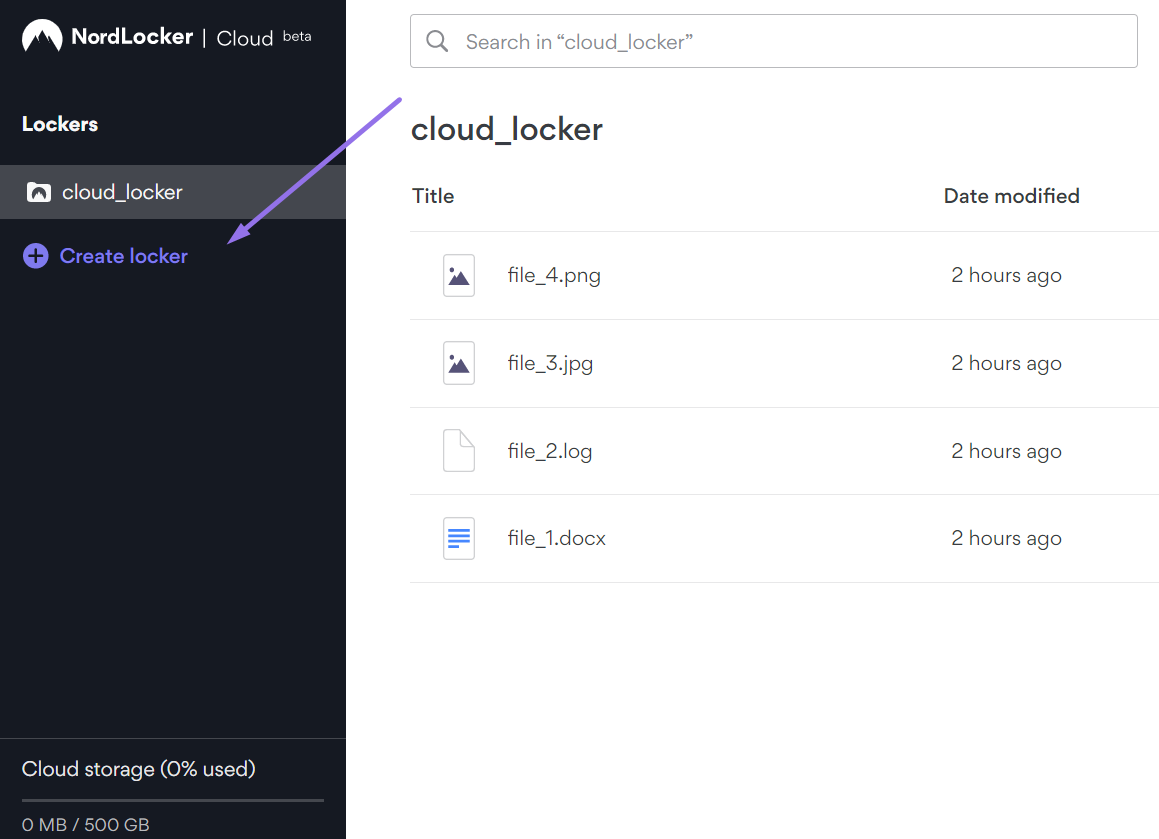
Task: Open the file_3.jpg file name
Action: click(x=550, y=364)
